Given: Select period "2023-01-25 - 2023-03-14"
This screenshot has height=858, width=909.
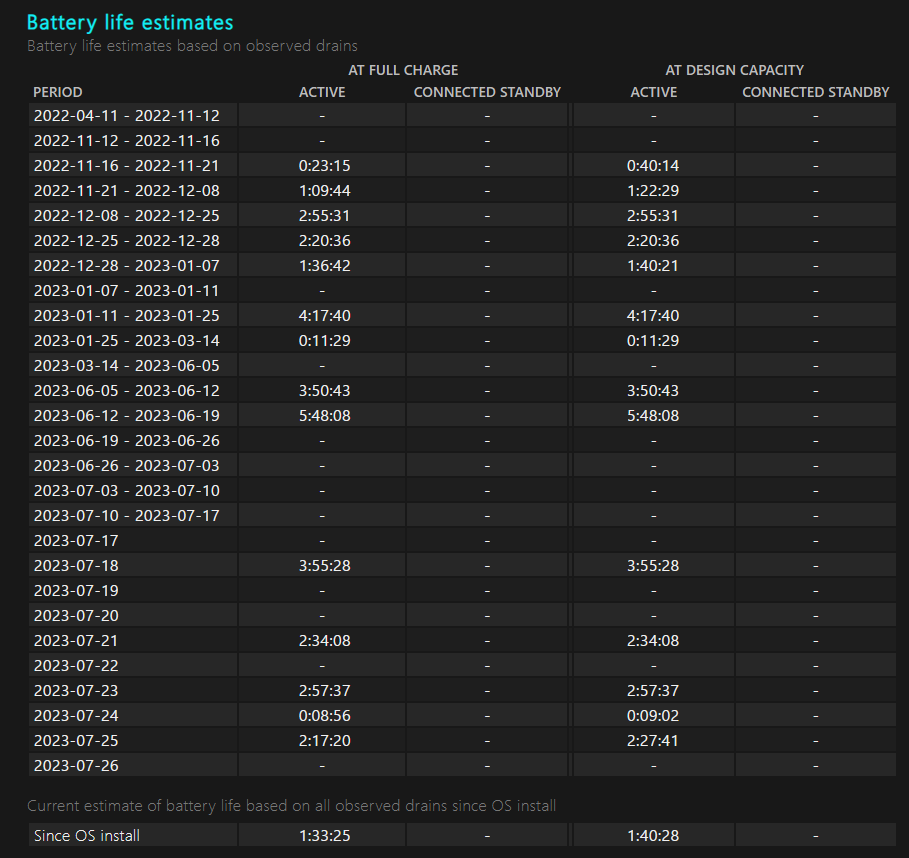Looking at the screenshot, I should (126, 340).
